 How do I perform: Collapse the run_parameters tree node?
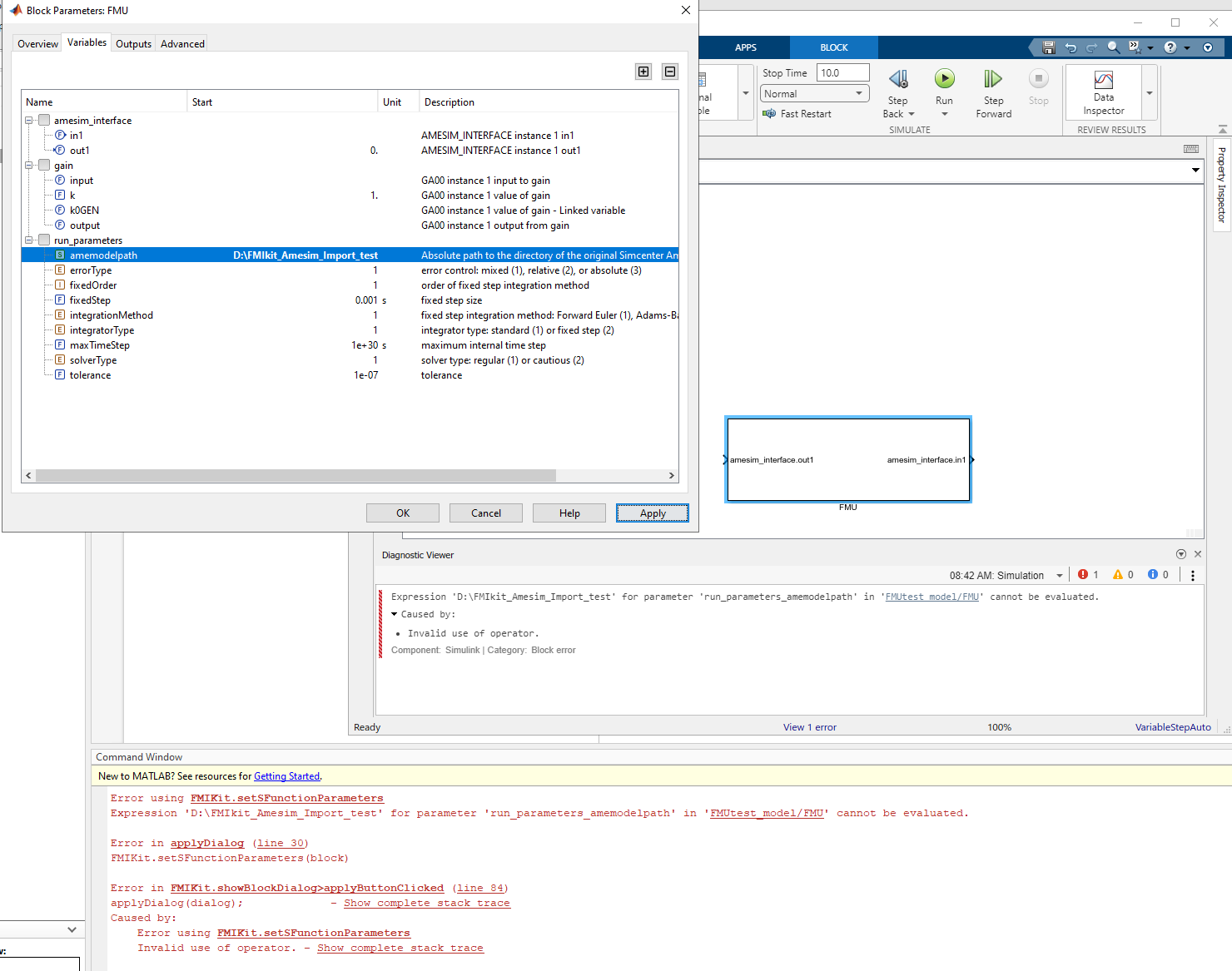[x=29, y=240]
